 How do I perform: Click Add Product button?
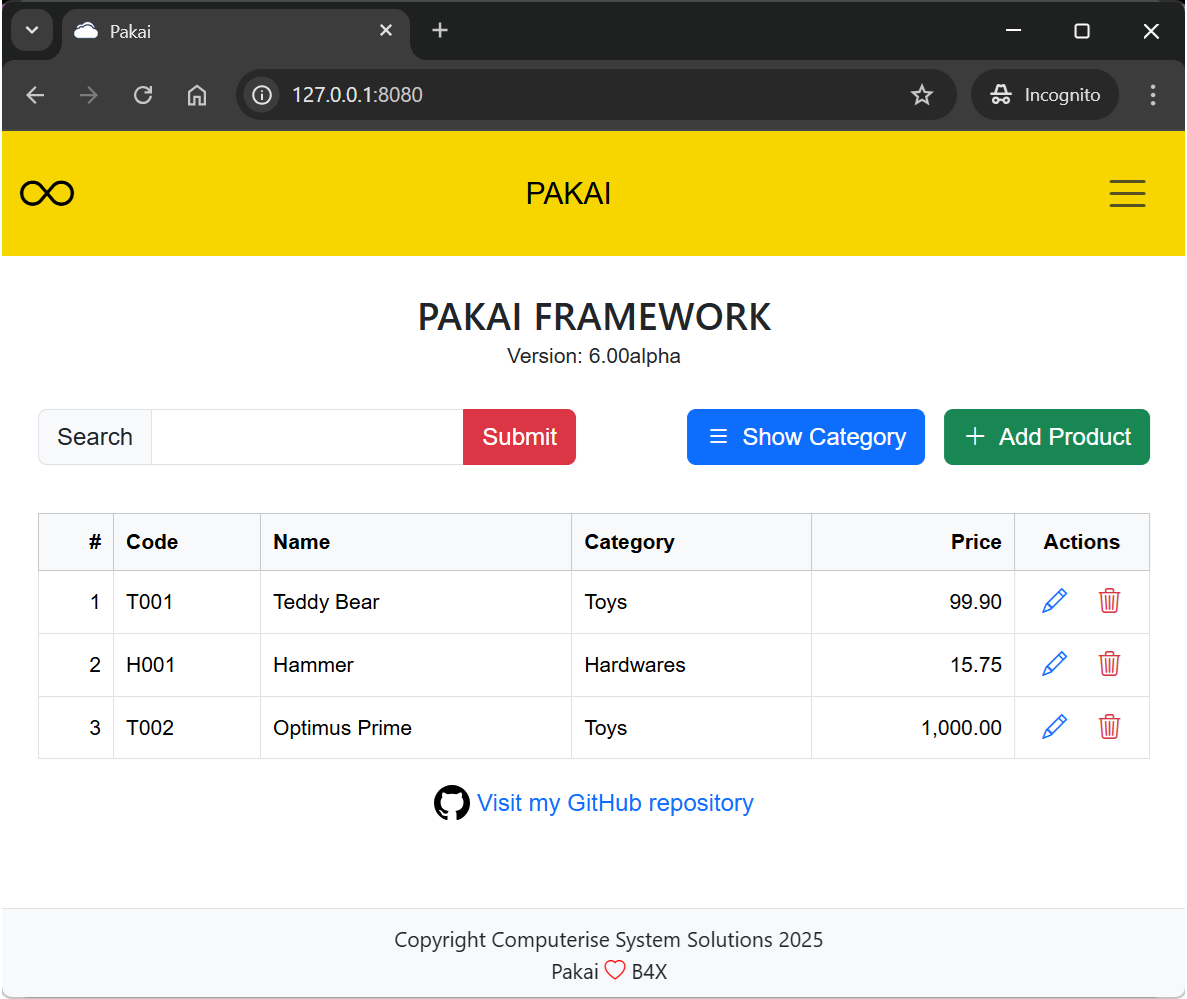1046,437
